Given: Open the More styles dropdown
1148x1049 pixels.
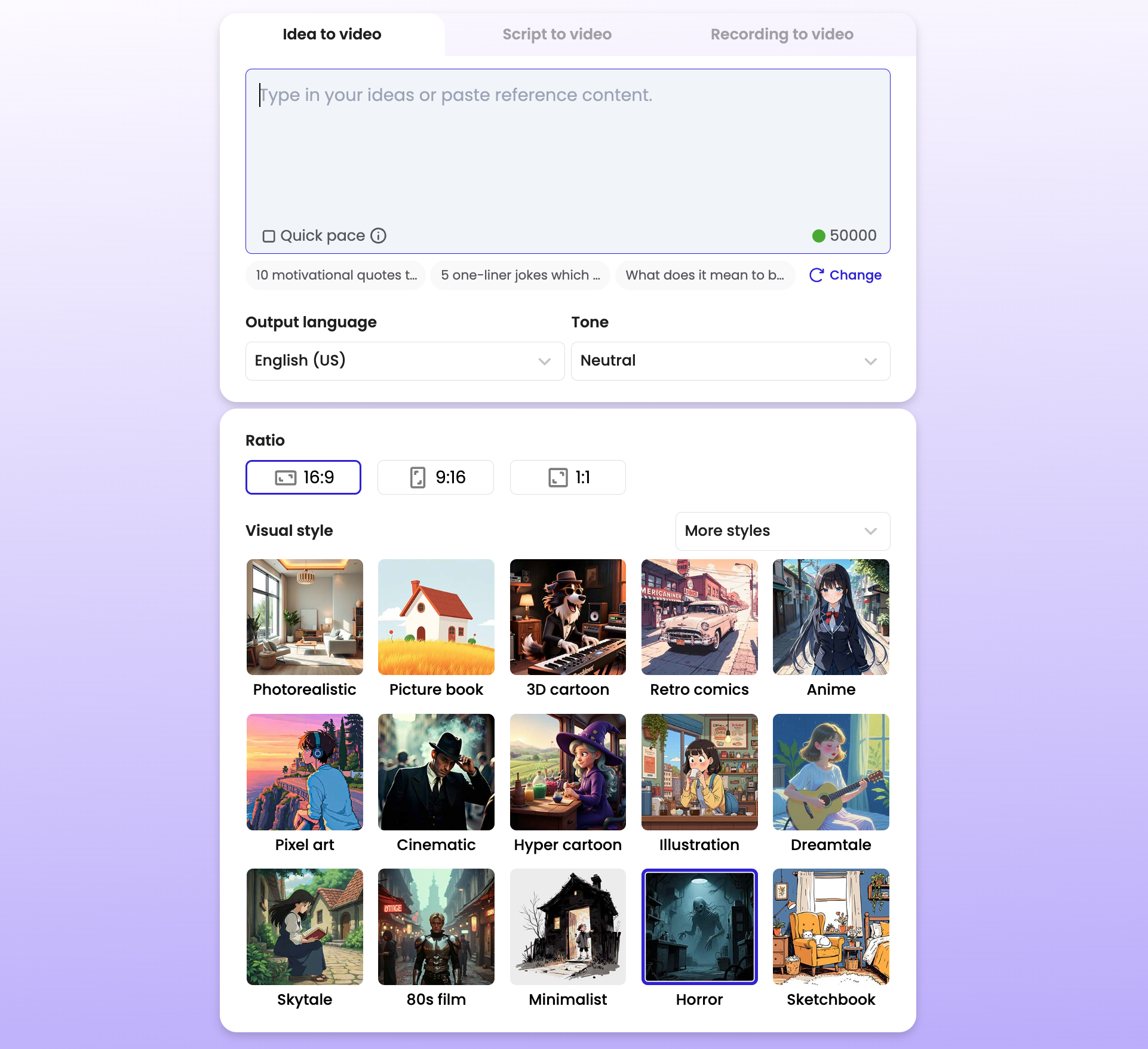Looking at the screenshot, I should (782, 531).
